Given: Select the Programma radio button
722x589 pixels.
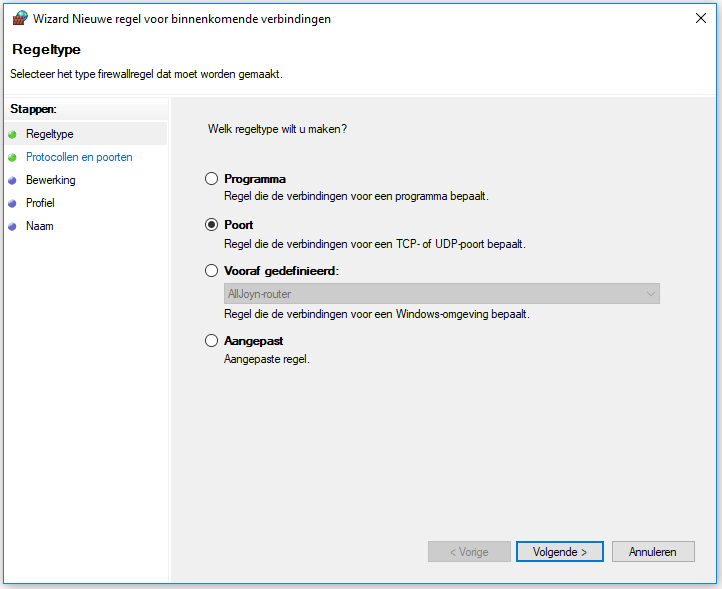Looking at the screenshot, I should pyautogui.click(x=211, y=179).
